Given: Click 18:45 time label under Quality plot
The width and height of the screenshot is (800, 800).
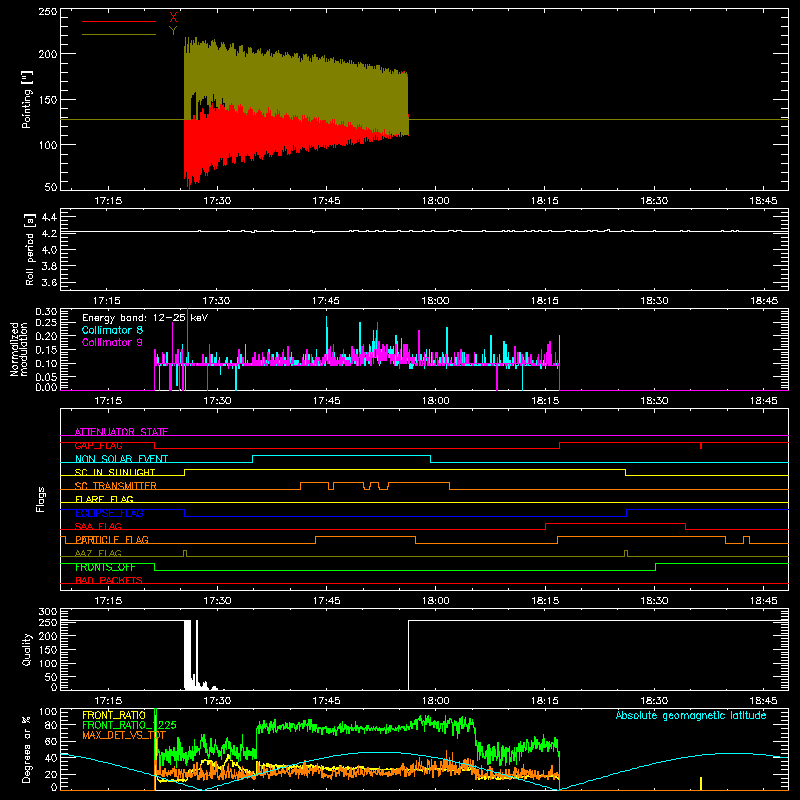Looking at the screenshot, I should pyautogui.click(x=764, y=701).
